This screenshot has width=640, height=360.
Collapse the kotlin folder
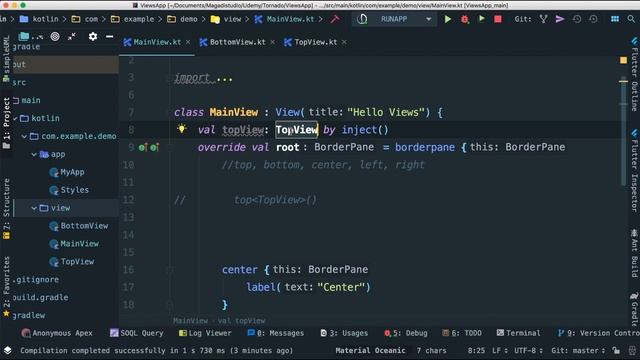16,118
